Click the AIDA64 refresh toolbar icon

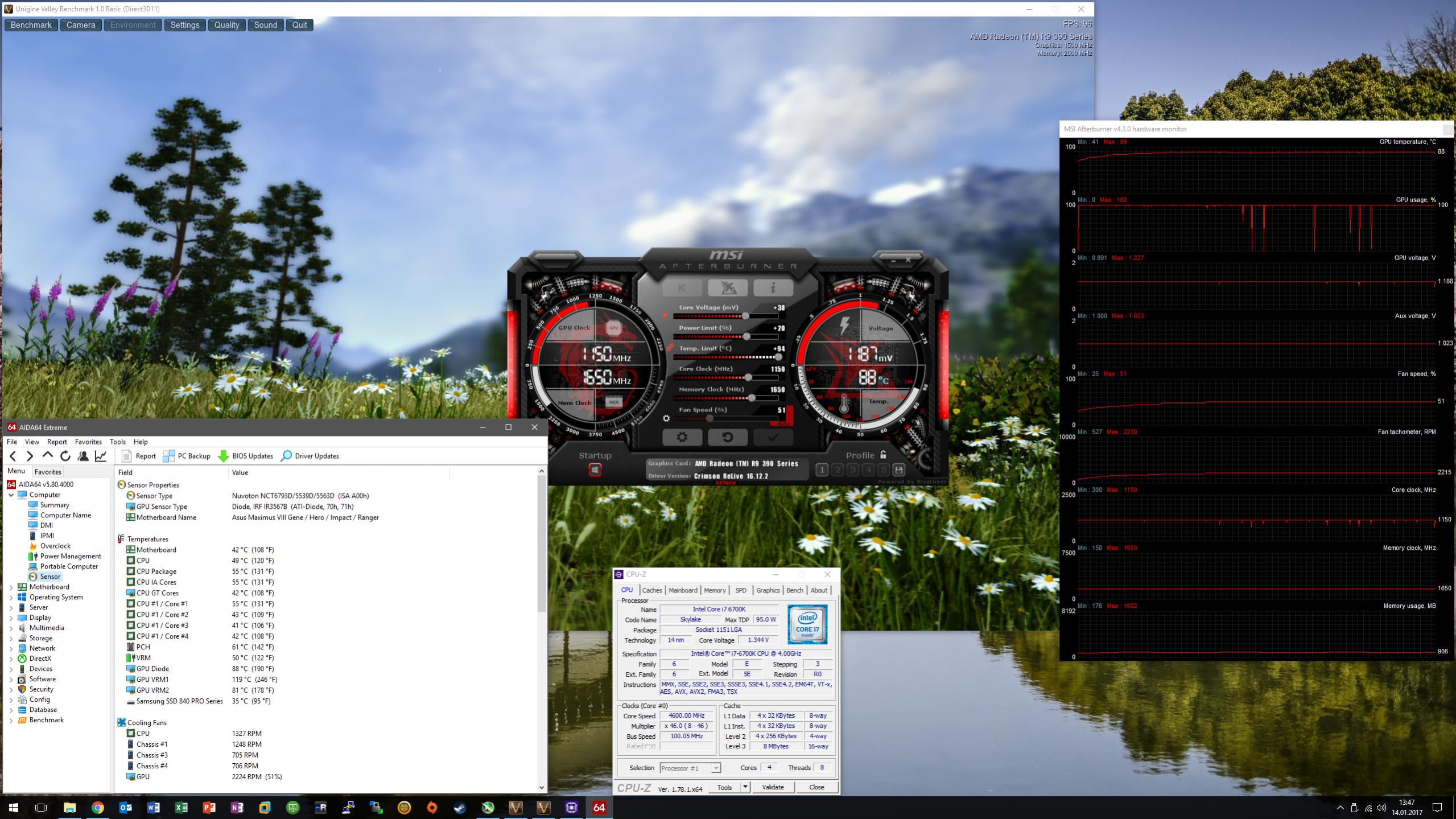pos(65,456)
